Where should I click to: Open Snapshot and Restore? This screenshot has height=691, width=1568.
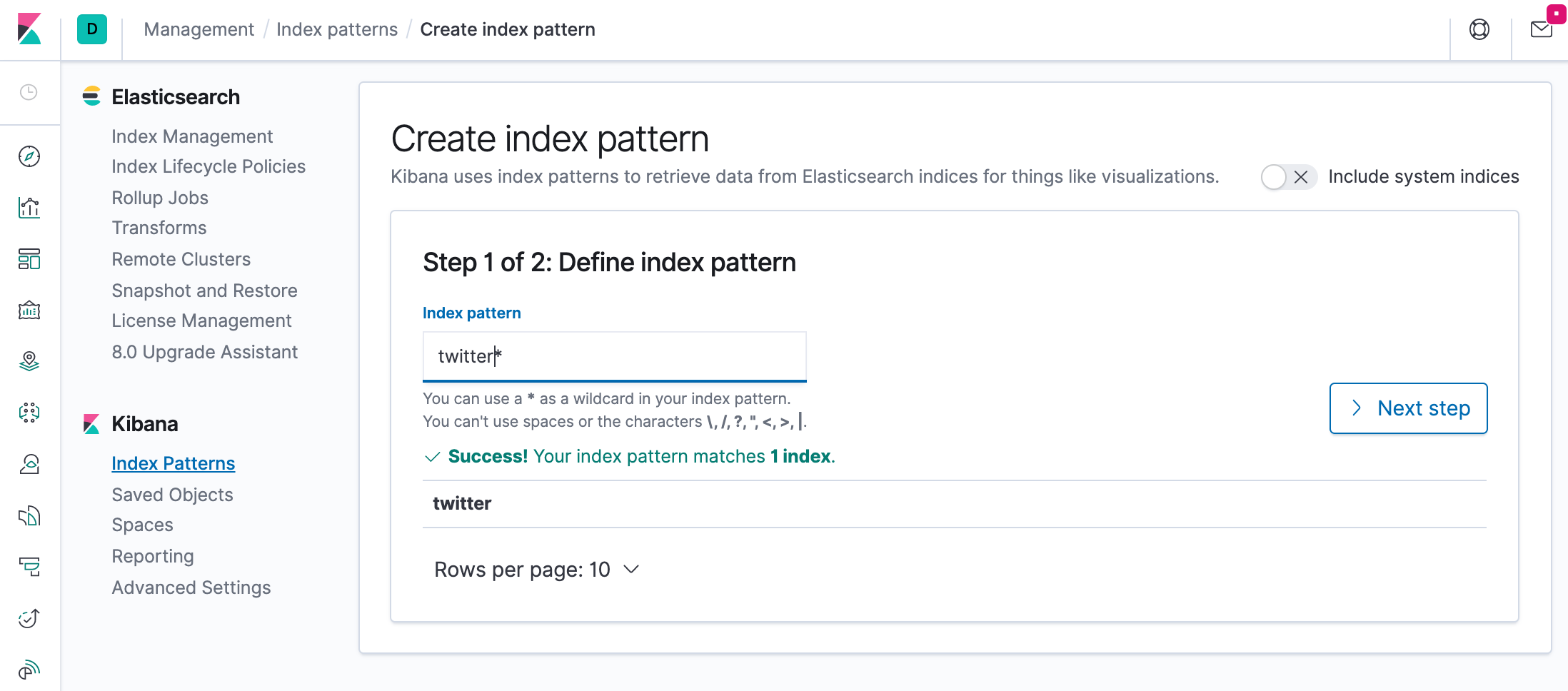[x=204, y=291]
